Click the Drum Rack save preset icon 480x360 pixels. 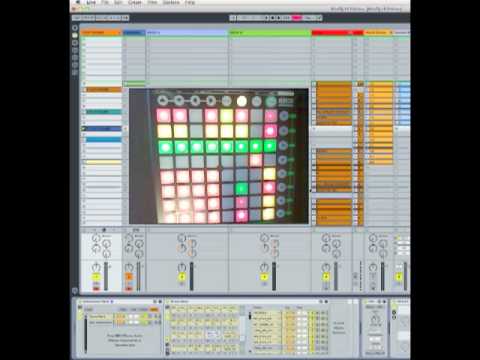pyautogui.click(x=326, y=302)
